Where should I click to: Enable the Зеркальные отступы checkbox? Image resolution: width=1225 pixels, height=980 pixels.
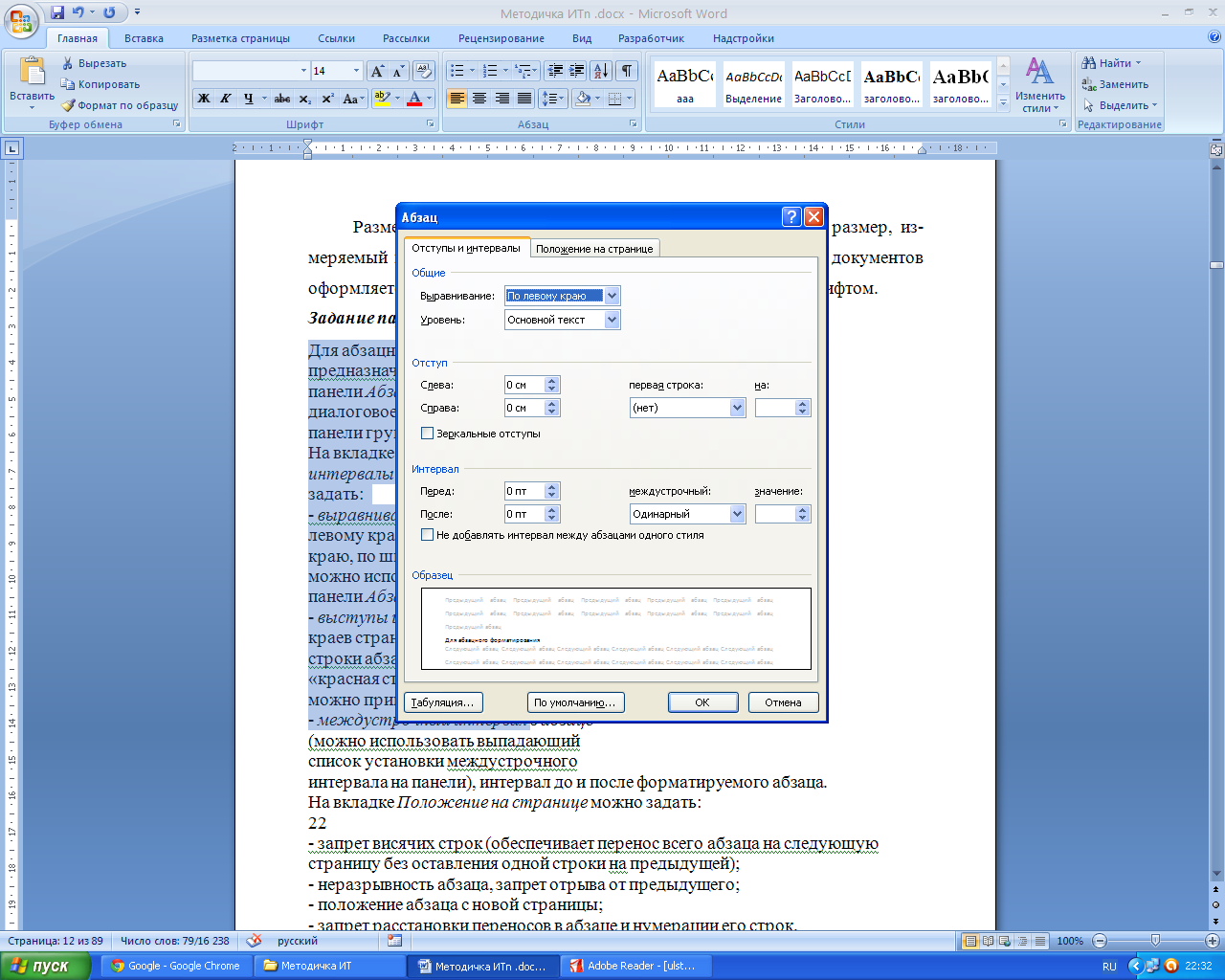point(428,434)
